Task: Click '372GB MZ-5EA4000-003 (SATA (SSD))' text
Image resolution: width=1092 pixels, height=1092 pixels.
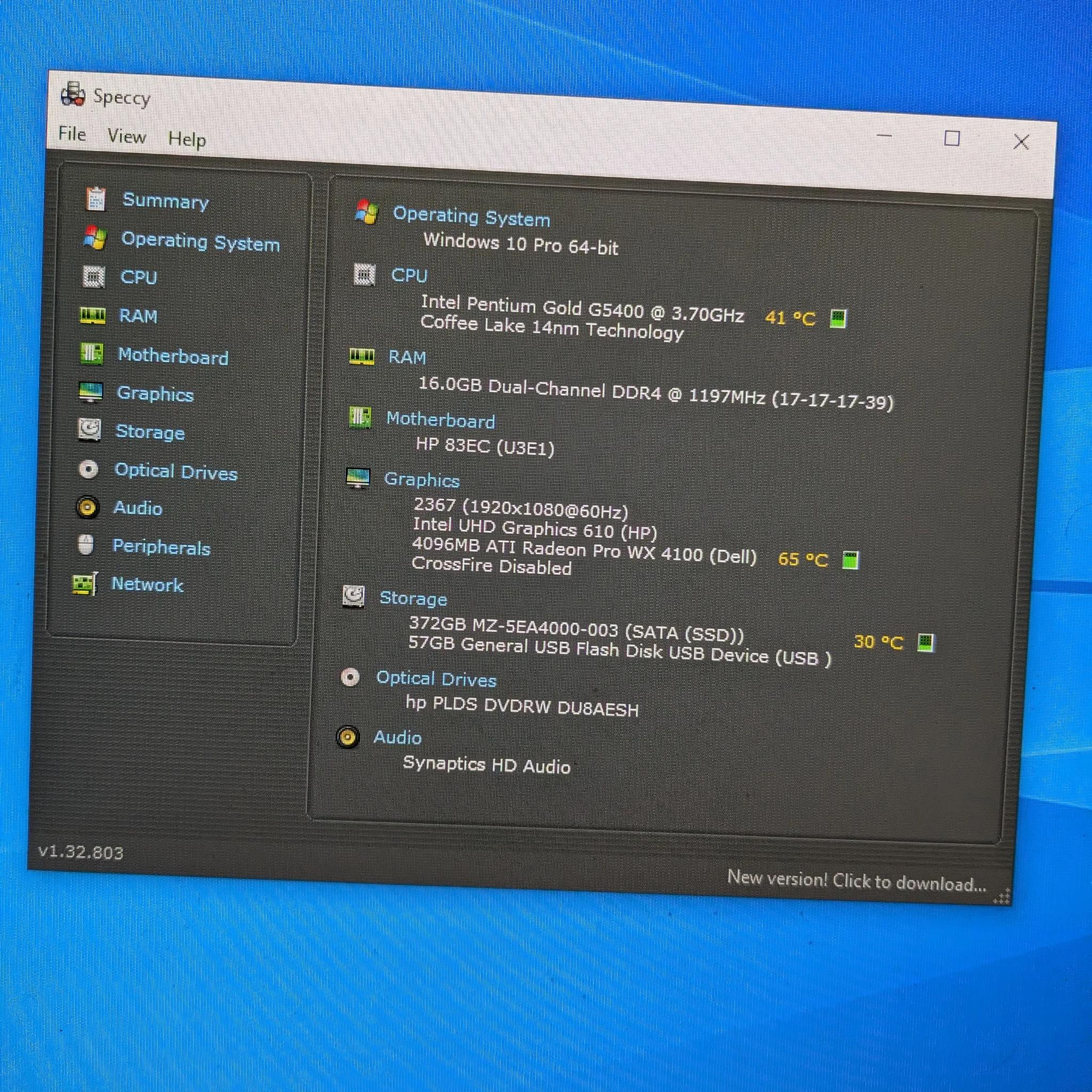Action: pos(576,630)
